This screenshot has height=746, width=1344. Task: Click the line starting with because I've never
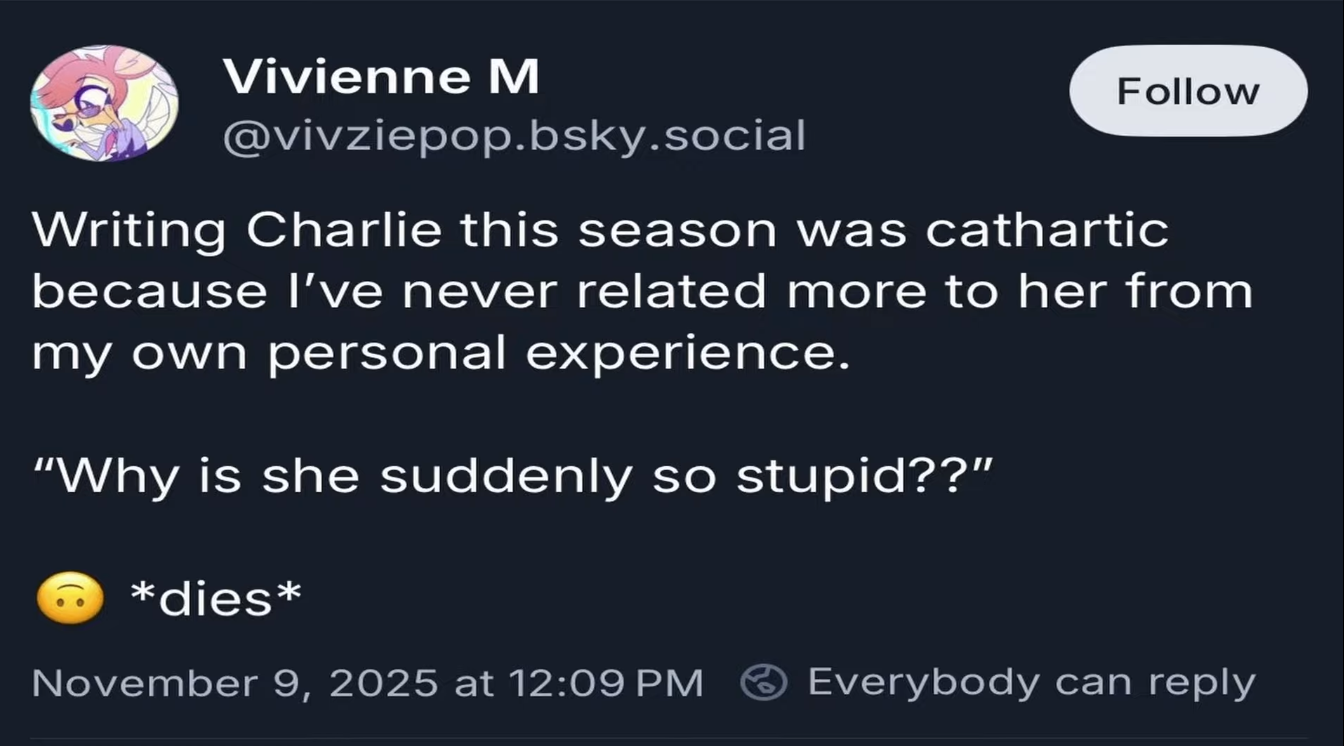click(641, 292)
